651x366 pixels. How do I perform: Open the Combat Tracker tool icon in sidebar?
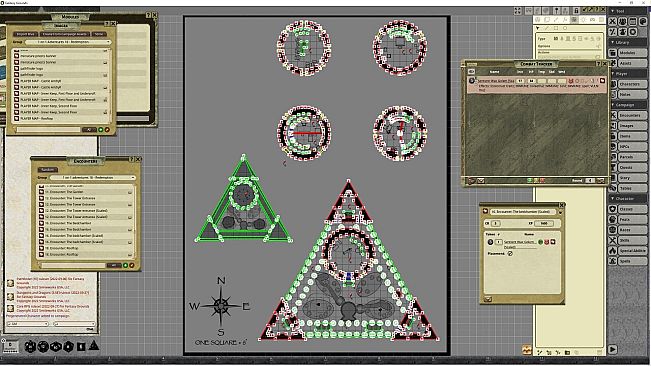pos(613,22)
